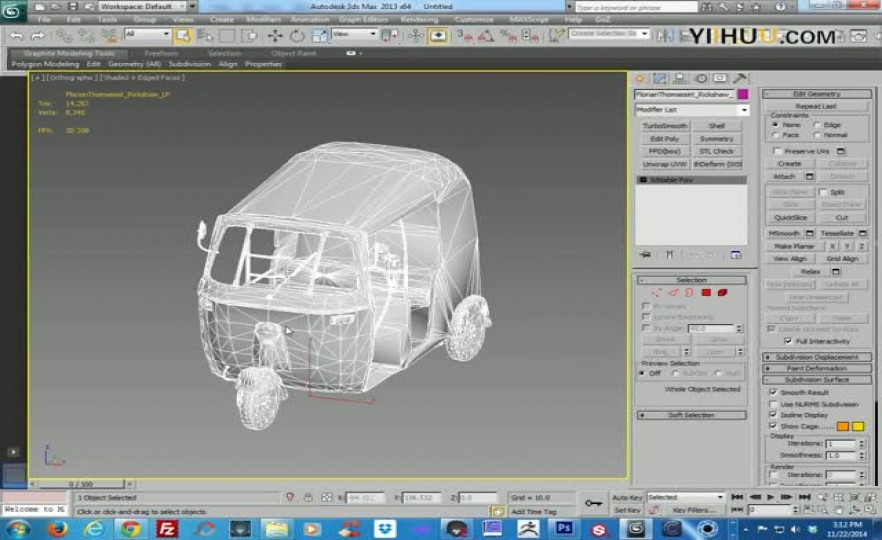The width and height of the screenshot is (882, 540).
Task: Activate the Select and Move tool
Action: click(274, 36)
